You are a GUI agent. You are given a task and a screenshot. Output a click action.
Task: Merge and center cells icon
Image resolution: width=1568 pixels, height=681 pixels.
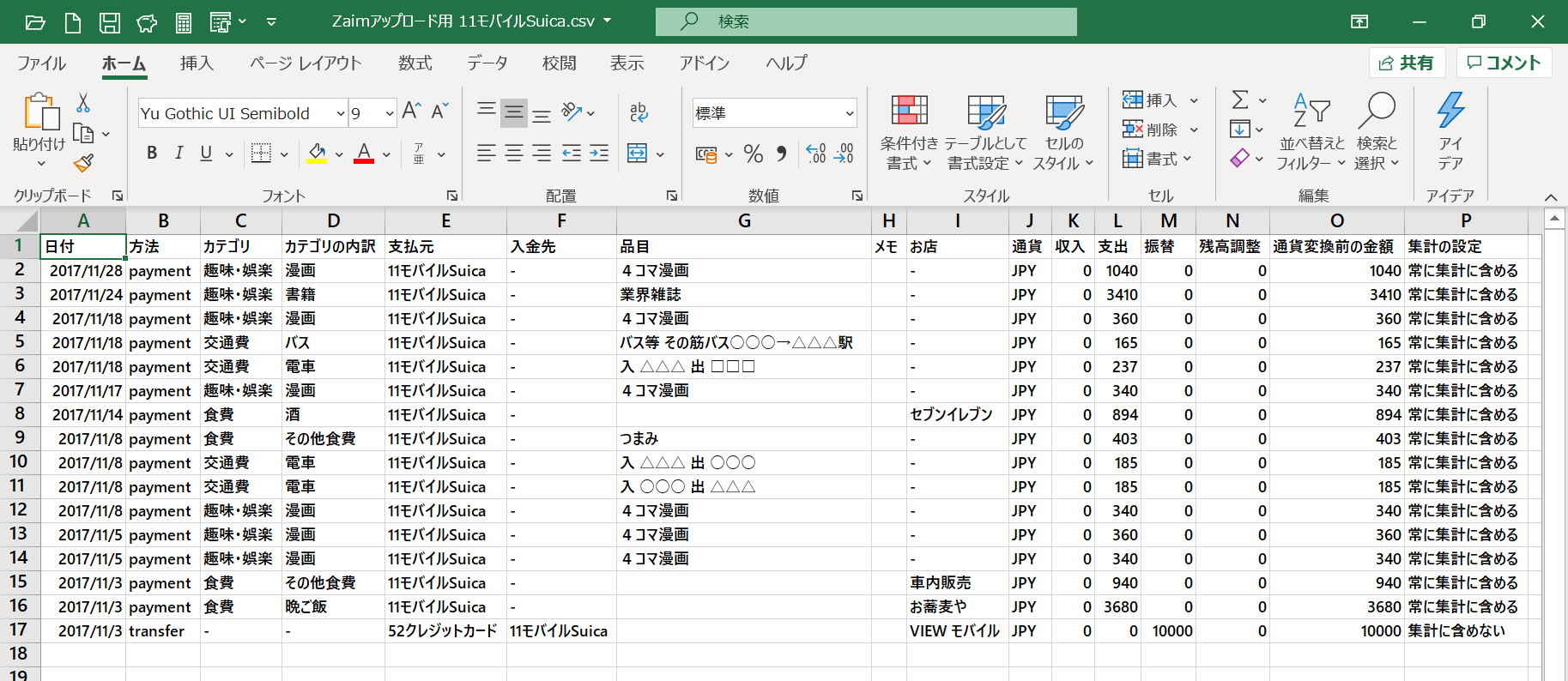point(637,154)
